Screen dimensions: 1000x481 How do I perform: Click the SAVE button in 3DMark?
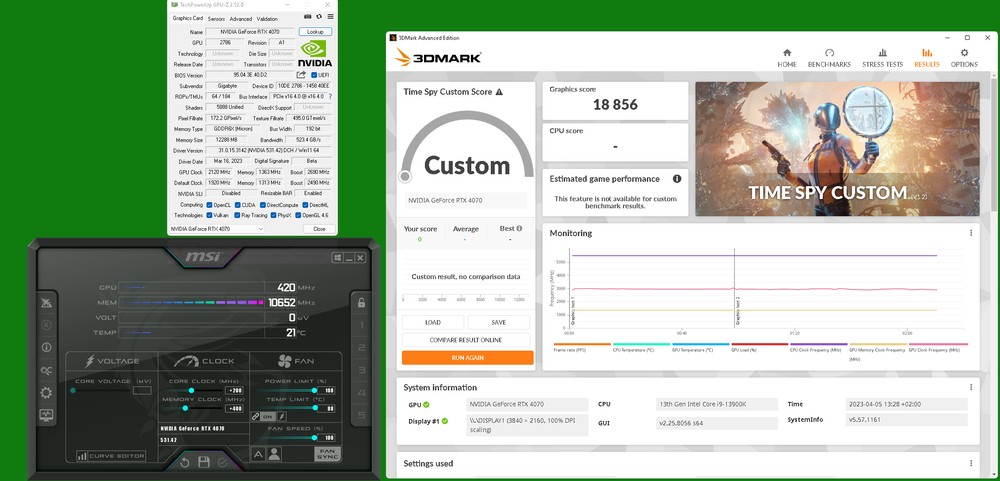coord(499,323)
